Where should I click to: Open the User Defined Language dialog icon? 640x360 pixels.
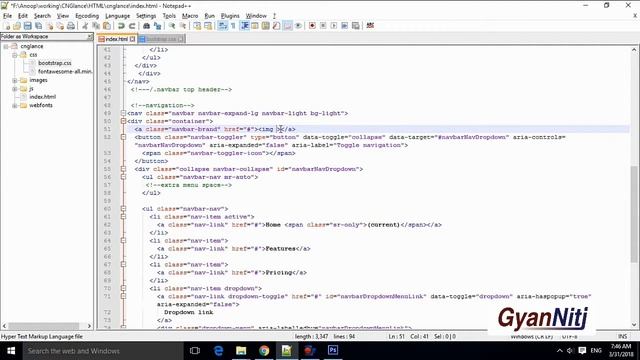[255, 26]
